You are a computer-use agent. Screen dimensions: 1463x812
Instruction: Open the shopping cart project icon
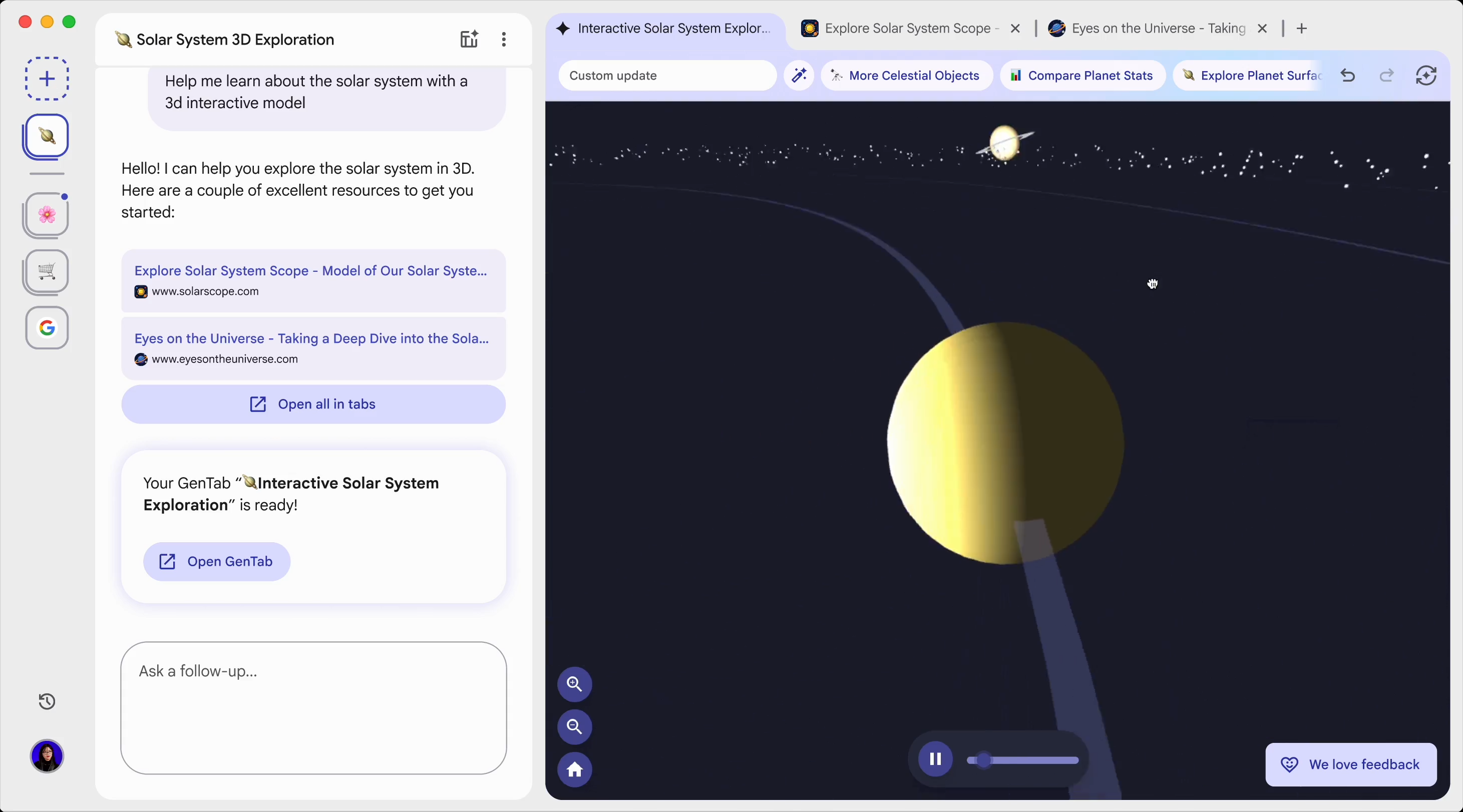(x=47, y=271)
